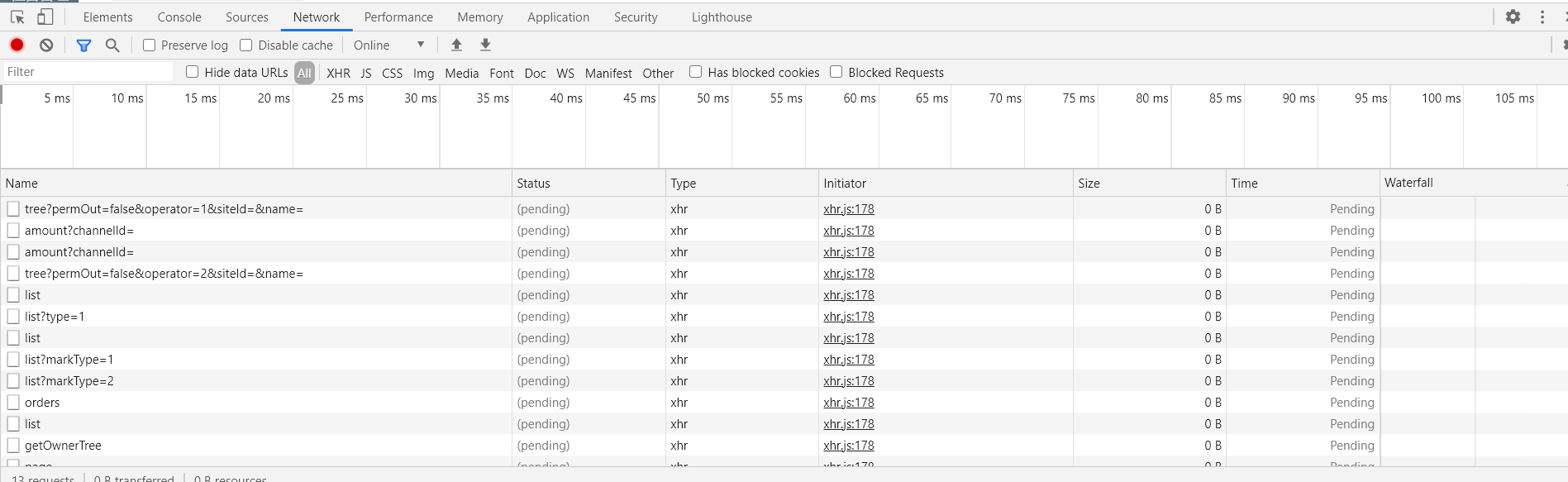Screen dimensions: 1568x482
Task: Open xhr.js:178 initiator link for orders
Action: 848,403
